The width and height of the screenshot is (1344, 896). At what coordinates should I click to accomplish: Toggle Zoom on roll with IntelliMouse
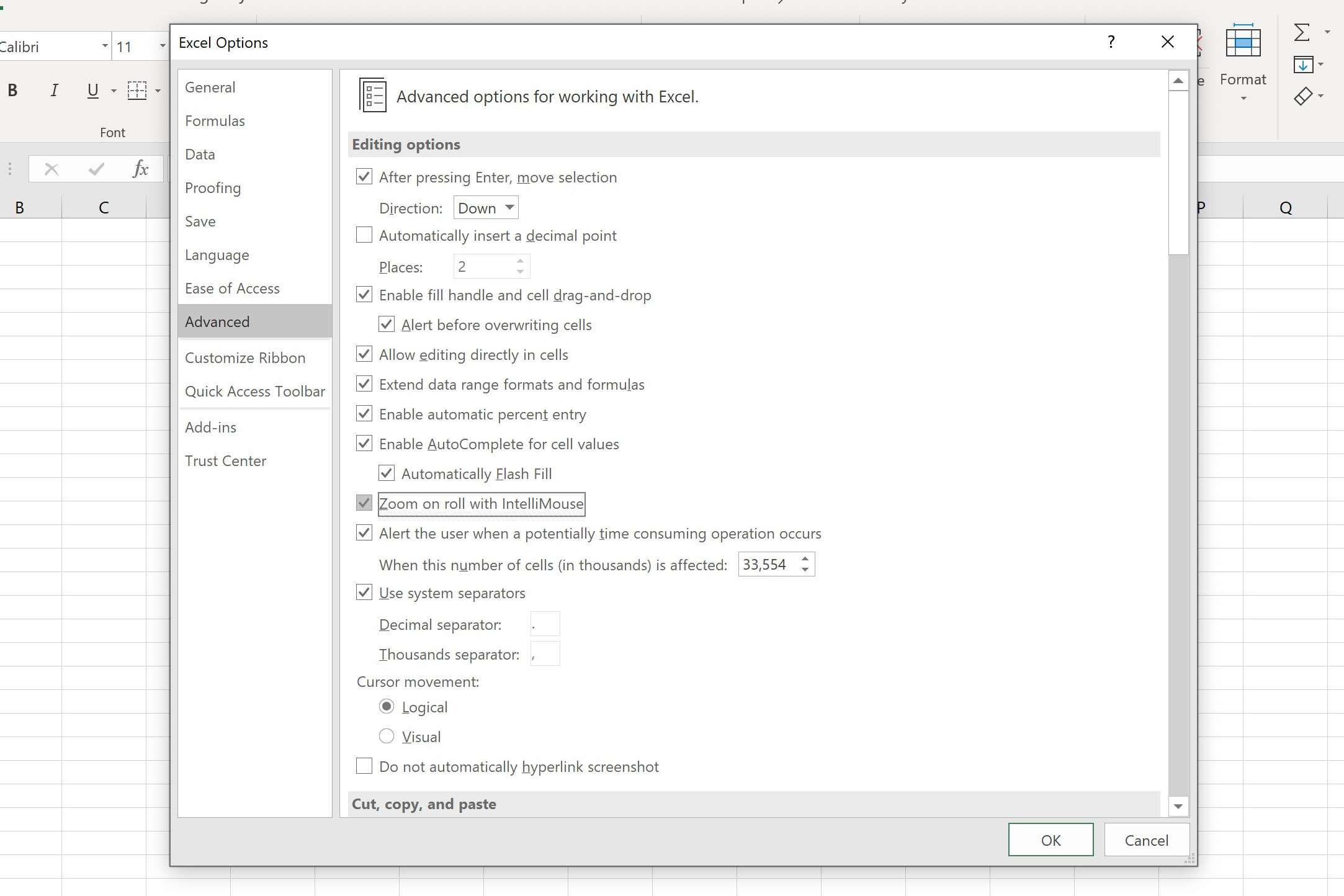[x=364, y=502]
